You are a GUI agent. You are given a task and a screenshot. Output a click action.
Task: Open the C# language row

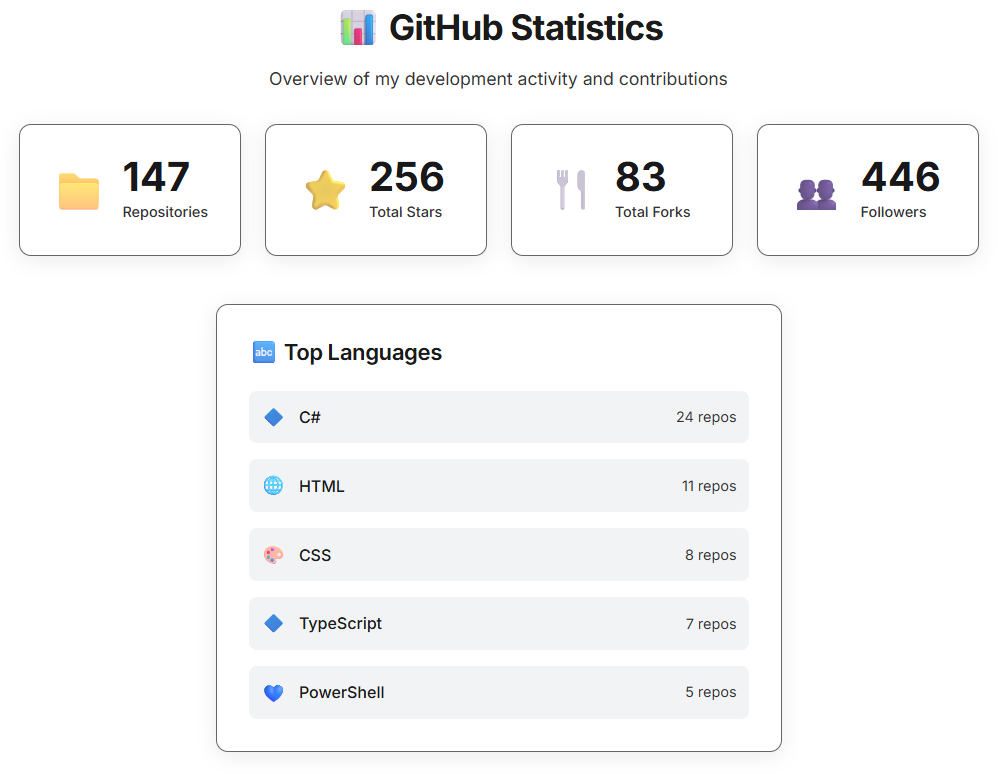click(499, 417)
